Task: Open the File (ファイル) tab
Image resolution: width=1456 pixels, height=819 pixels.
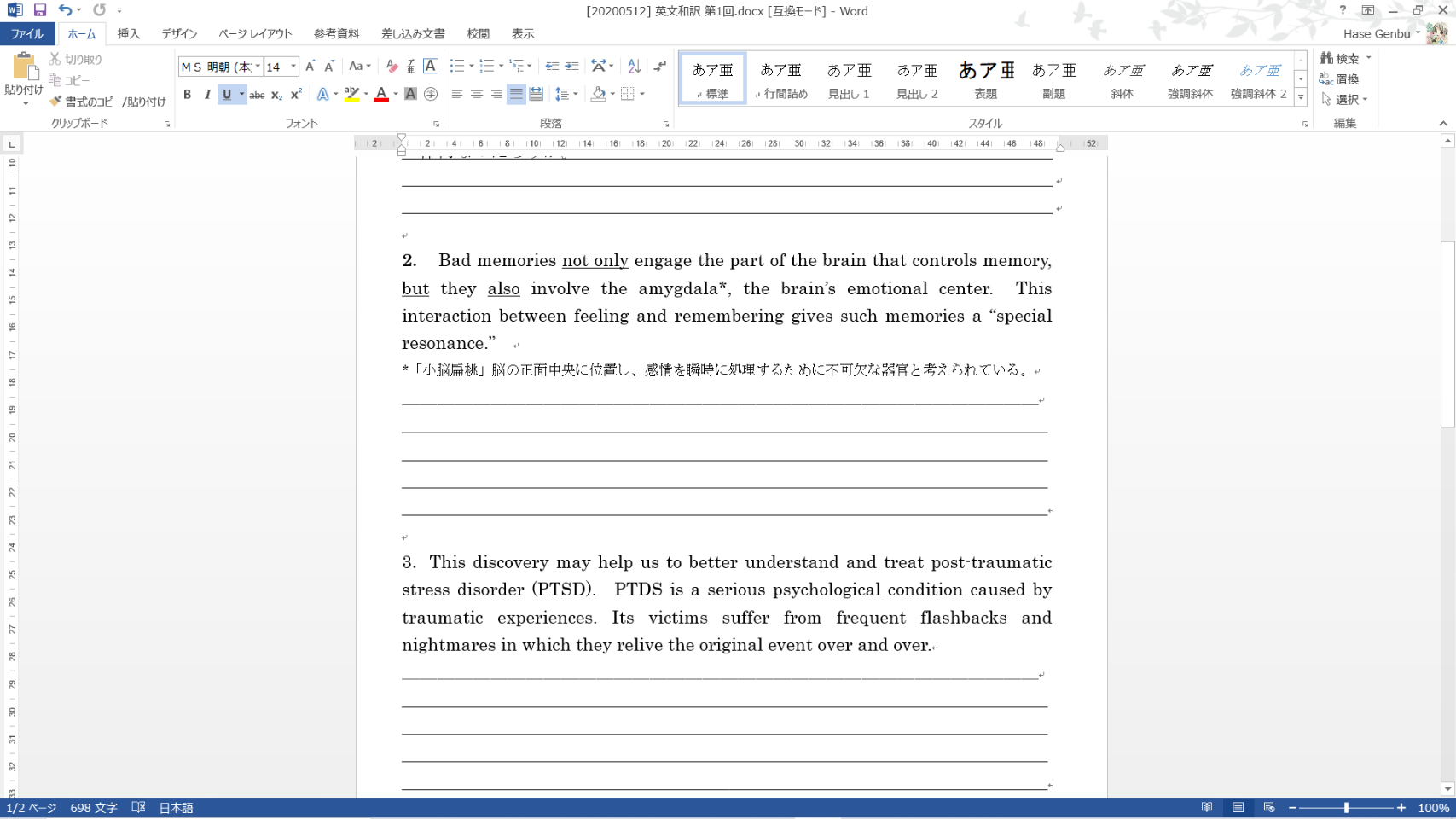Action: tap(27, 33)
